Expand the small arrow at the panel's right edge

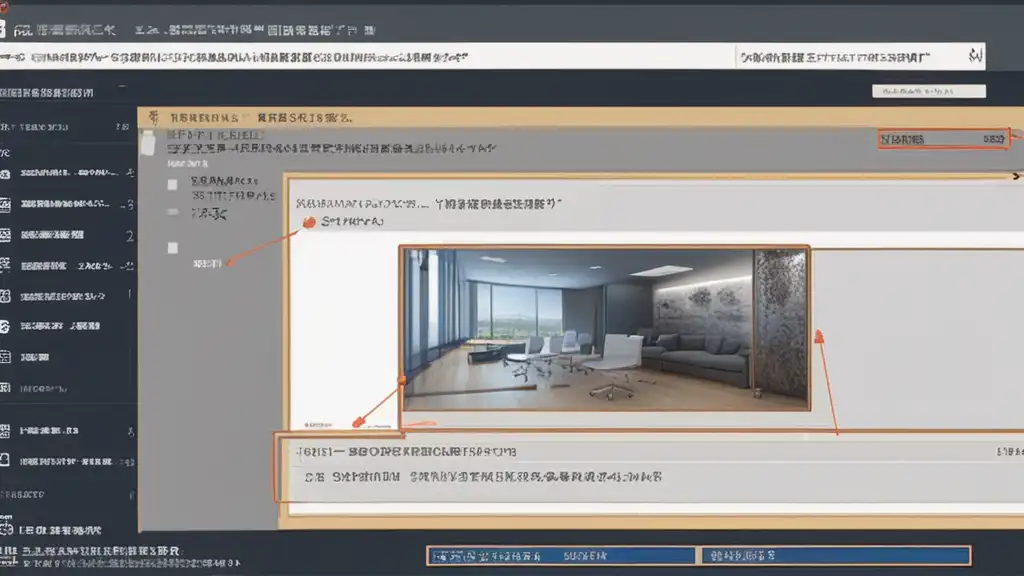[x=1015, y=176]
